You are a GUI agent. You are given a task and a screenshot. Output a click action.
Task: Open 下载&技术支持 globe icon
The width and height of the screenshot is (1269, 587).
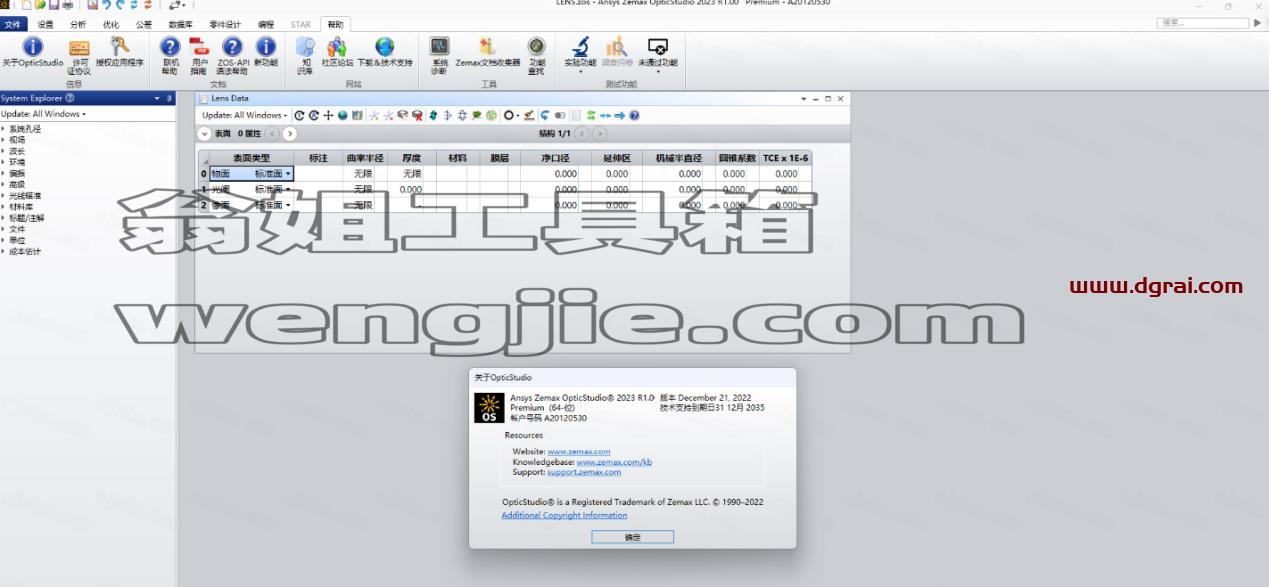(385, 53)
